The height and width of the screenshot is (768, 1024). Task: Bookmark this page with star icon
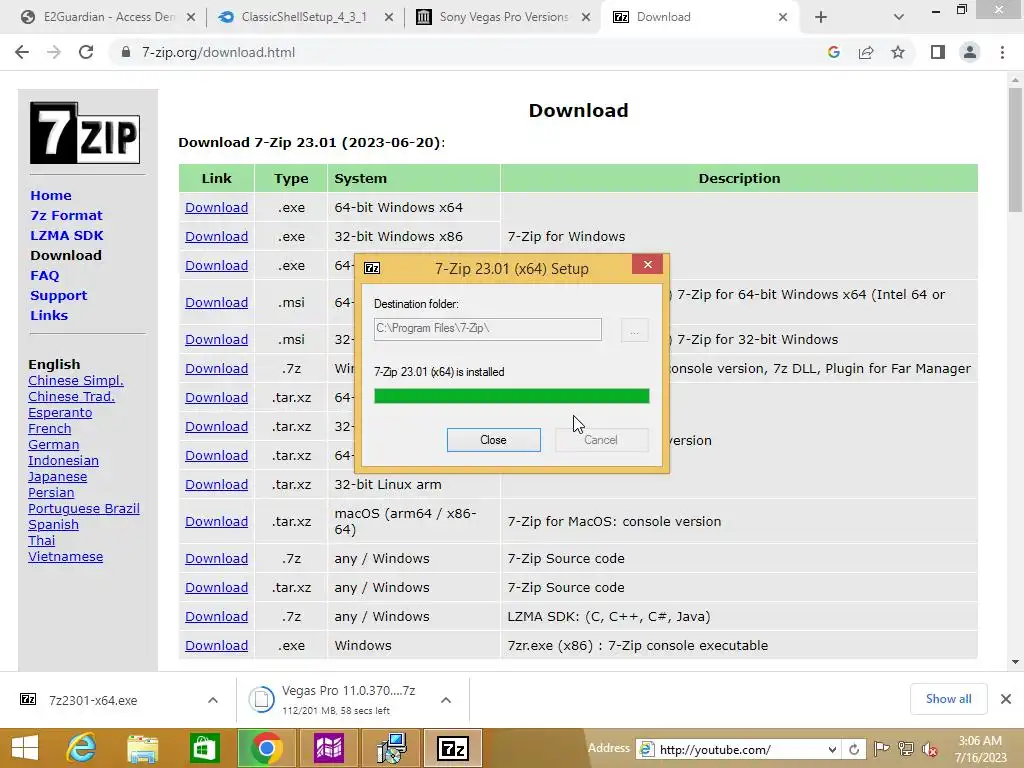898,52
